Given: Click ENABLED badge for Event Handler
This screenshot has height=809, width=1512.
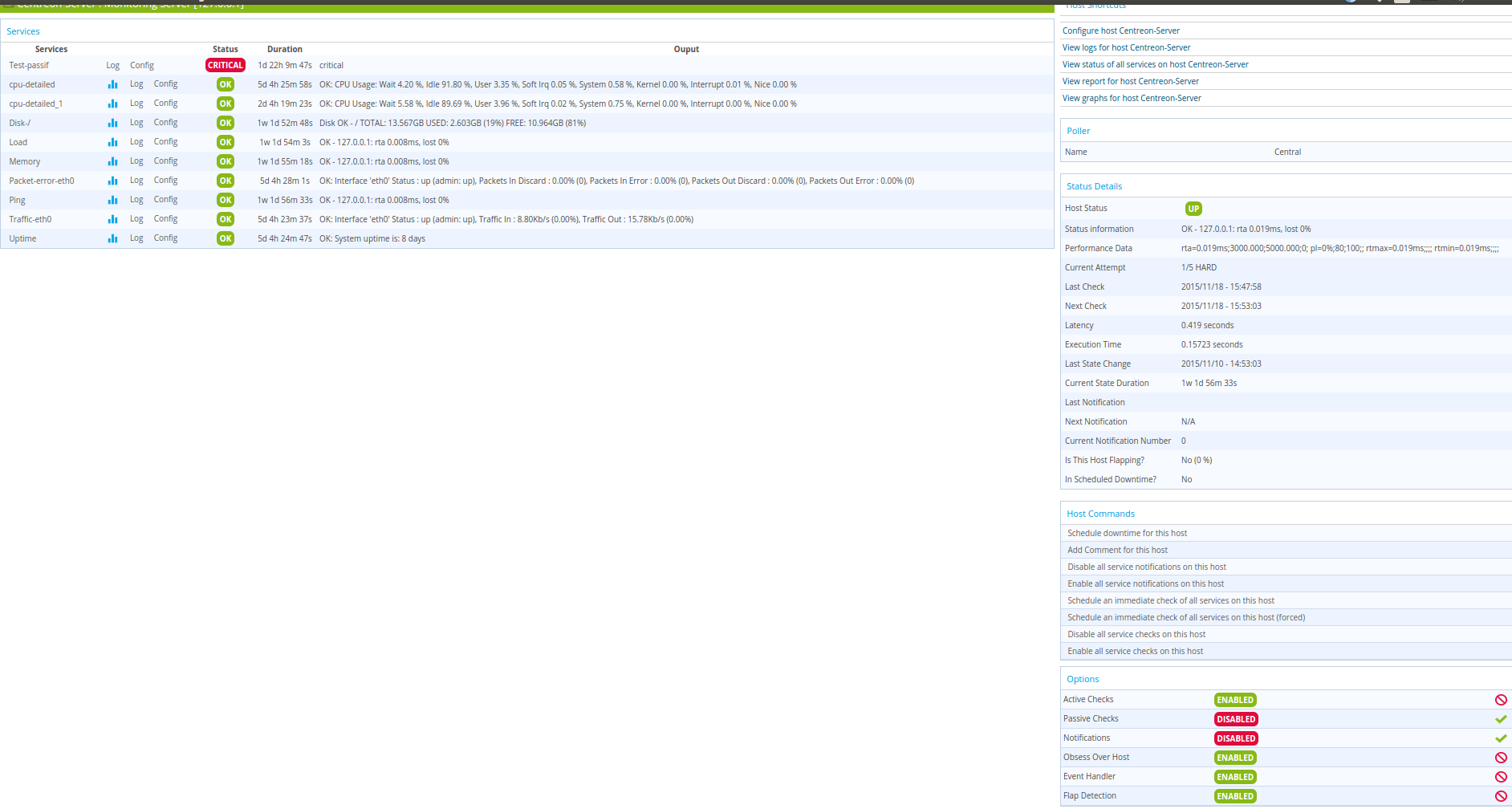Looking at the screenshot, I should (1235, 777).
